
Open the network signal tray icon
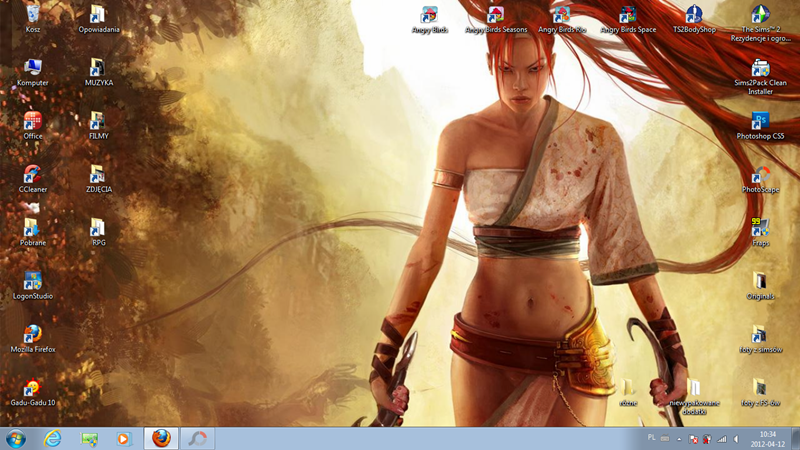[721, 439]
